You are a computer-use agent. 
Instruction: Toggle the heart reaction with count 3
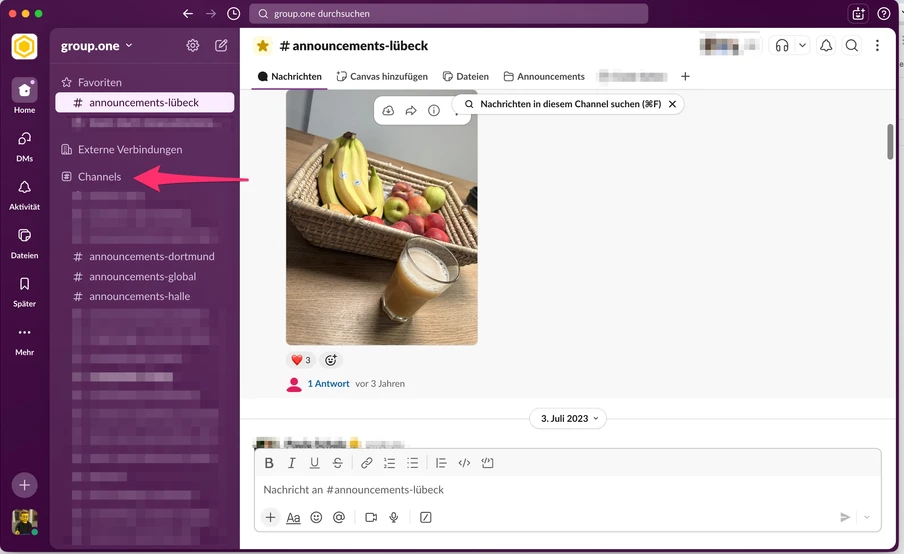tap(301, 360)
